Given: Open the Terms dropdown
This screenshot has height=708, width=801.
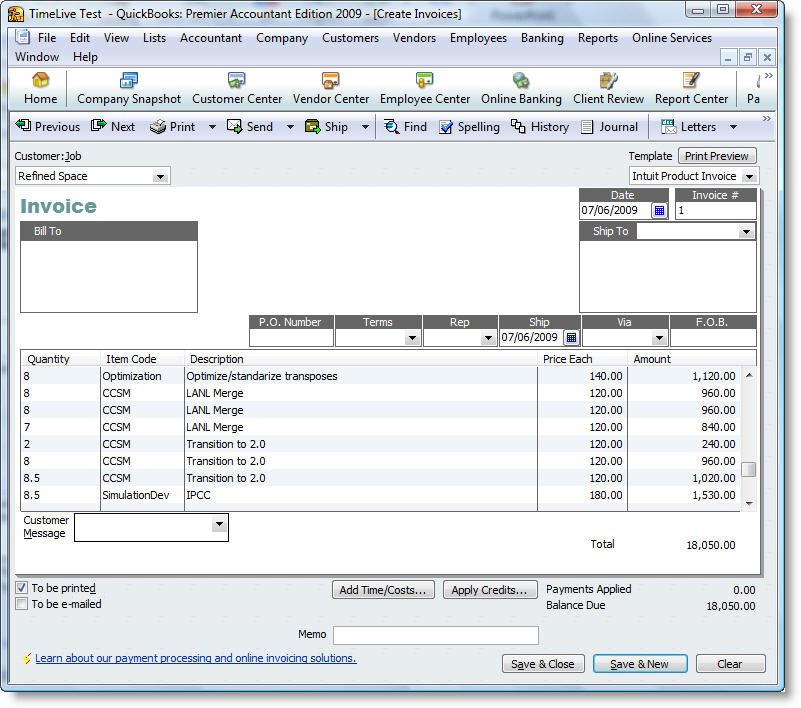Looking at the screenshot, I should point(412,338).
